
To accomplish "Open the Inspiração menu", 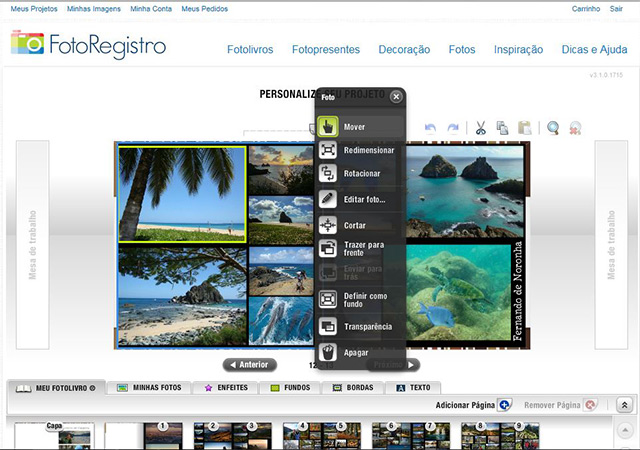I will 518,49.
